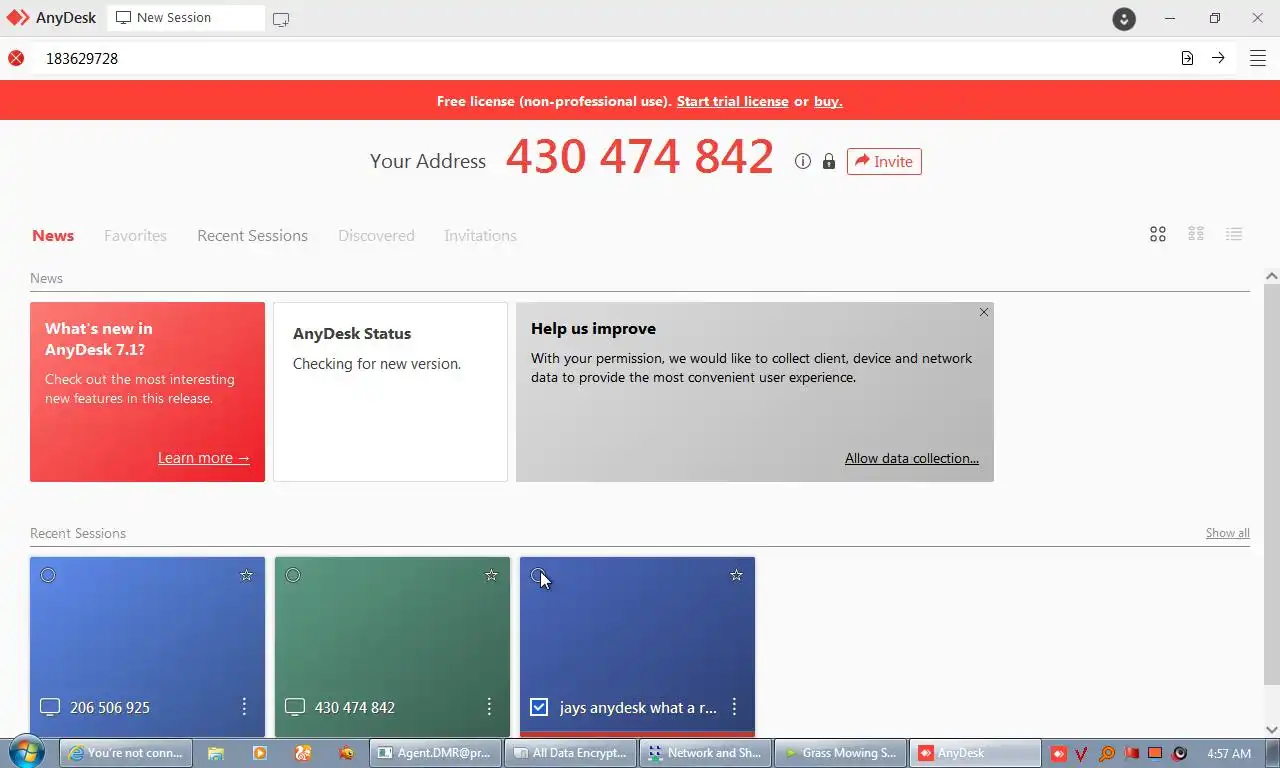The width and height of the screenshot is (1280, 768).
Task: Open Network and Sharing taskbar window
Action: pos(705,753)
